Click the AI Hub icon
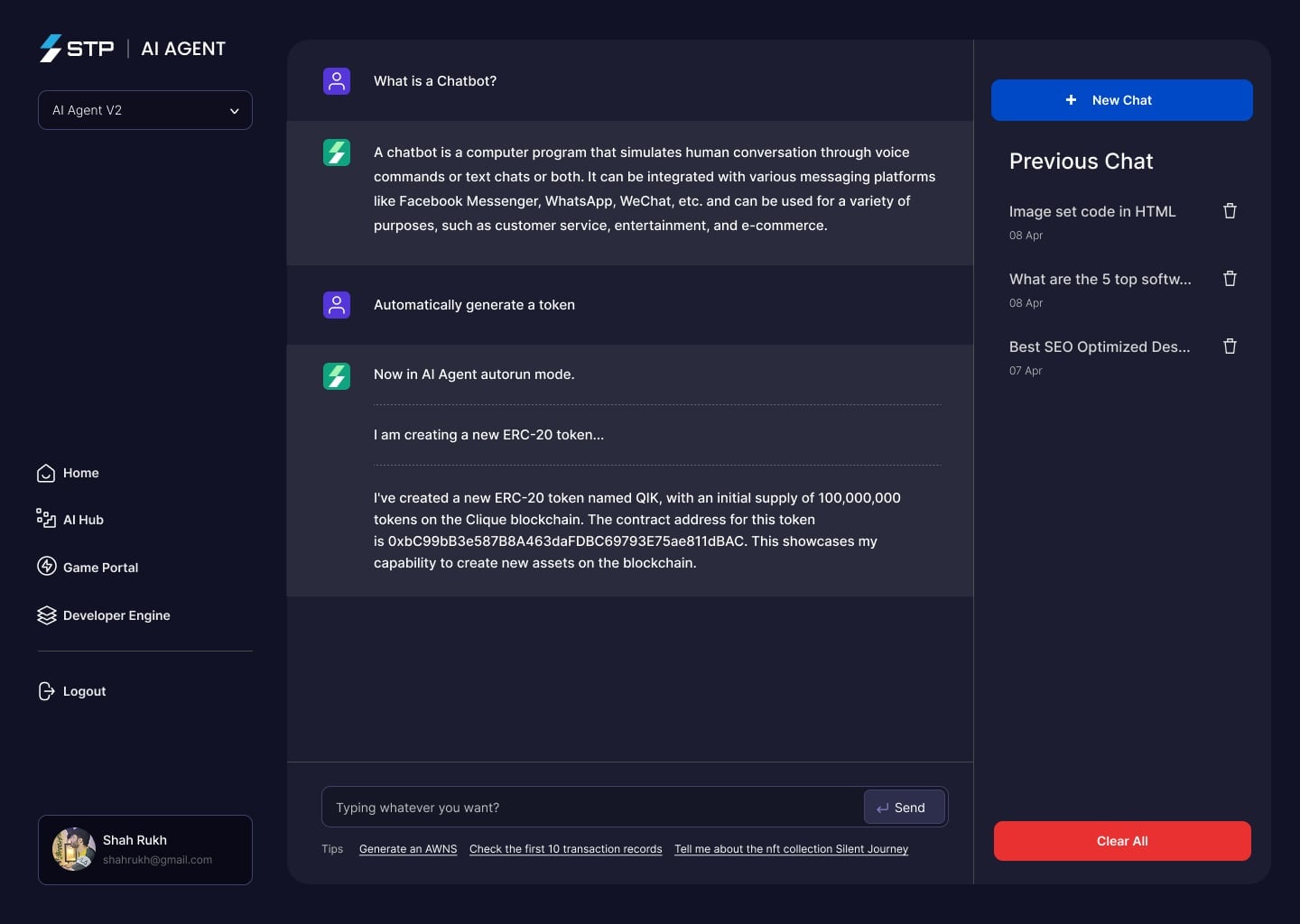This screenshot has height=924, width=1300. pyautogui.click(x=46, y=518)
